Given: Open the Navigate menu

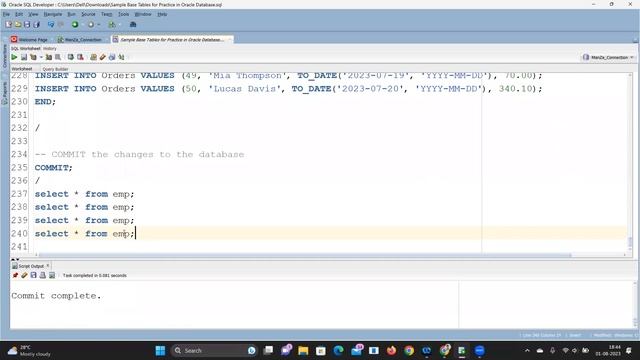Looking at the screenshot, I should pos(53,14).
